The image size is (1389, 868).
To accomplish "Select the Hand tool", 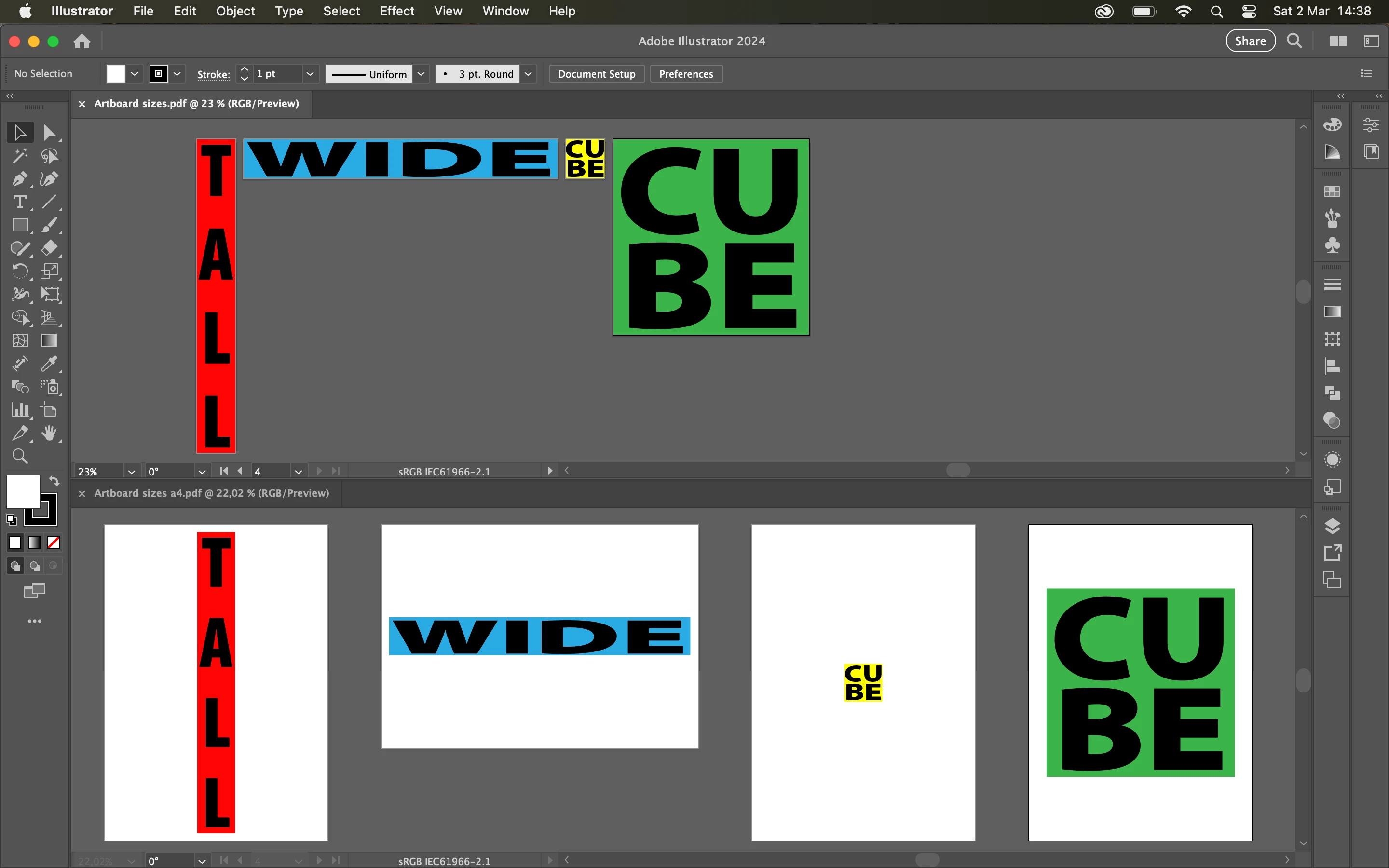I will coord(49,434).
